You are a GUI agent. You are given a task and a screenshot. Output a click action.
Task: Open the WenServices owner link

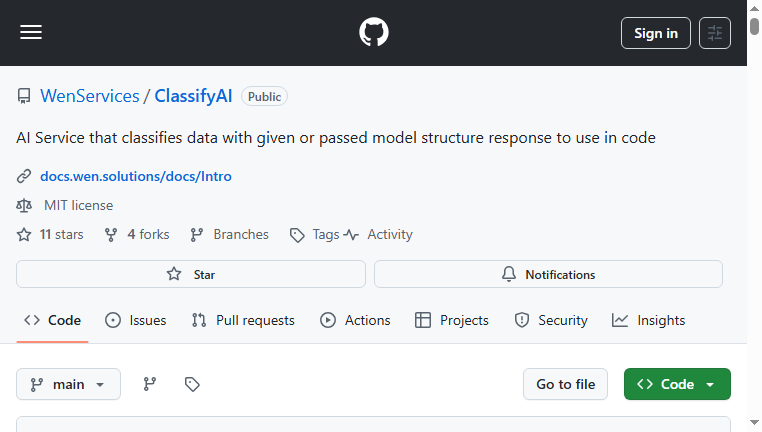pyautogui.click(x=90, y=96)
